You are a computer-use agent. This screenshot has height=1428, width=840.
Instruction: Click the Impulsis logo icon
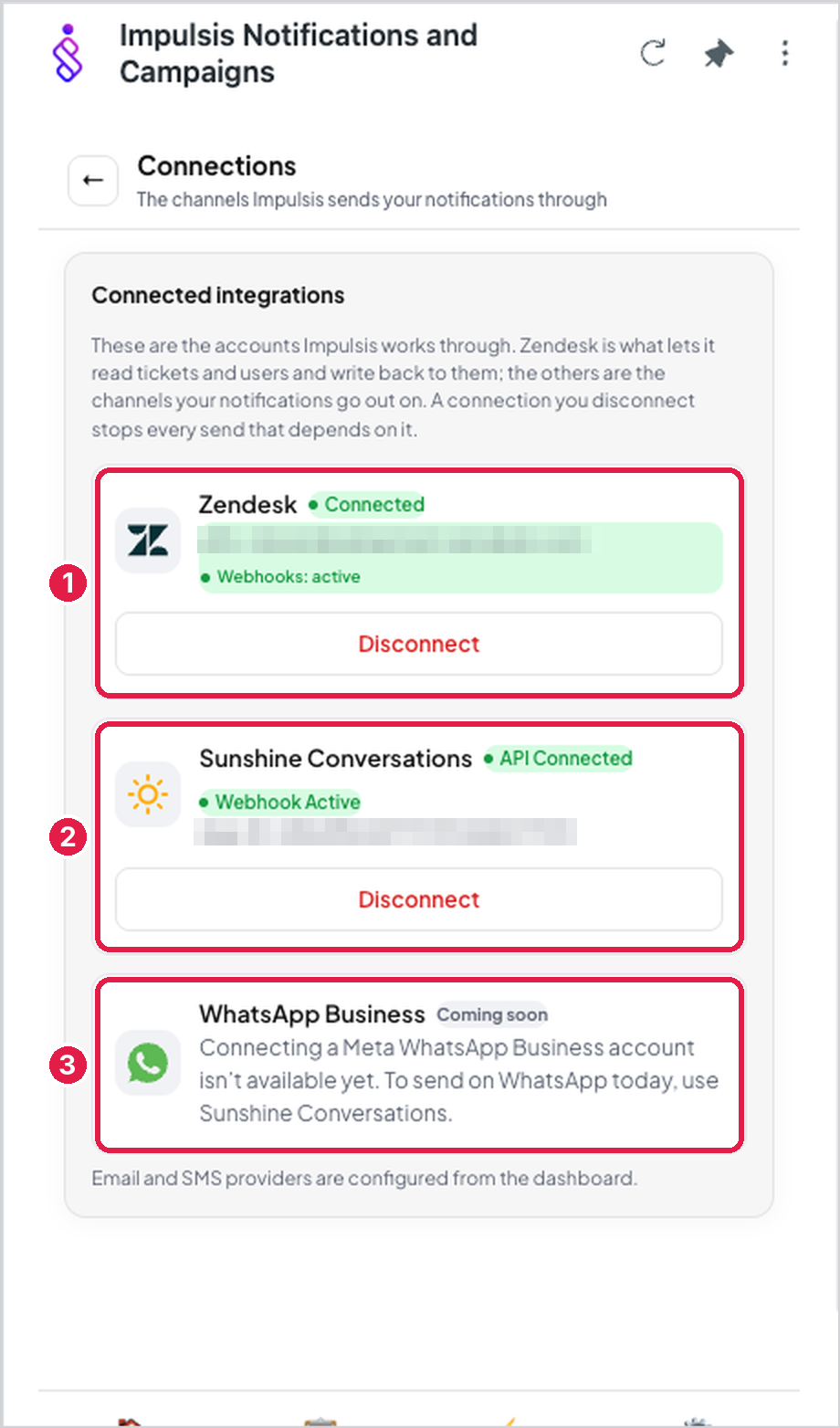(68, 54)
